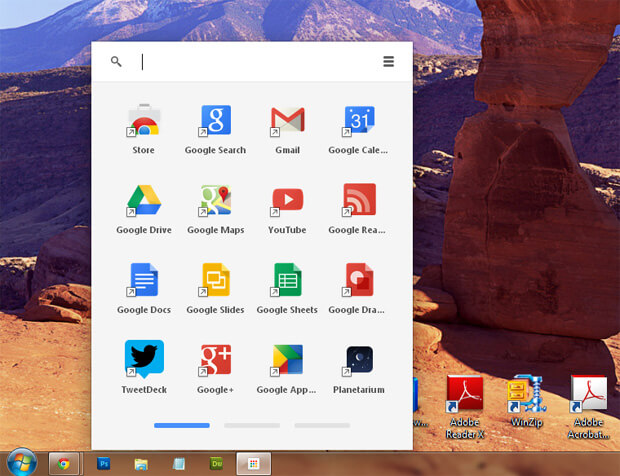
Task: Launch the Google Drawings app
Action: pyautogui.click(x=359, y=280)
